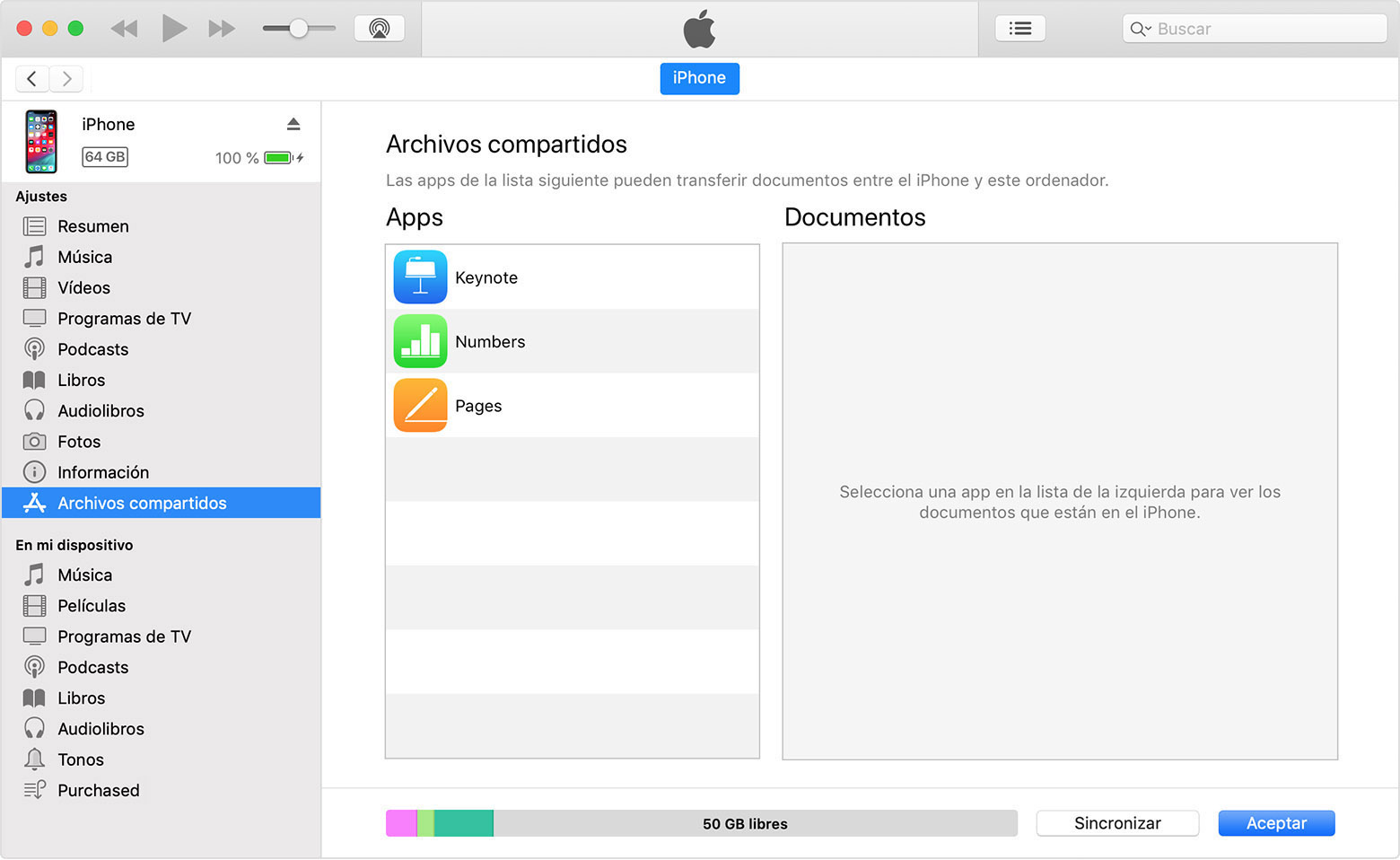Open the AirPlay output button
Viewport: 1400px width, 860px height.
pos(380,29)
